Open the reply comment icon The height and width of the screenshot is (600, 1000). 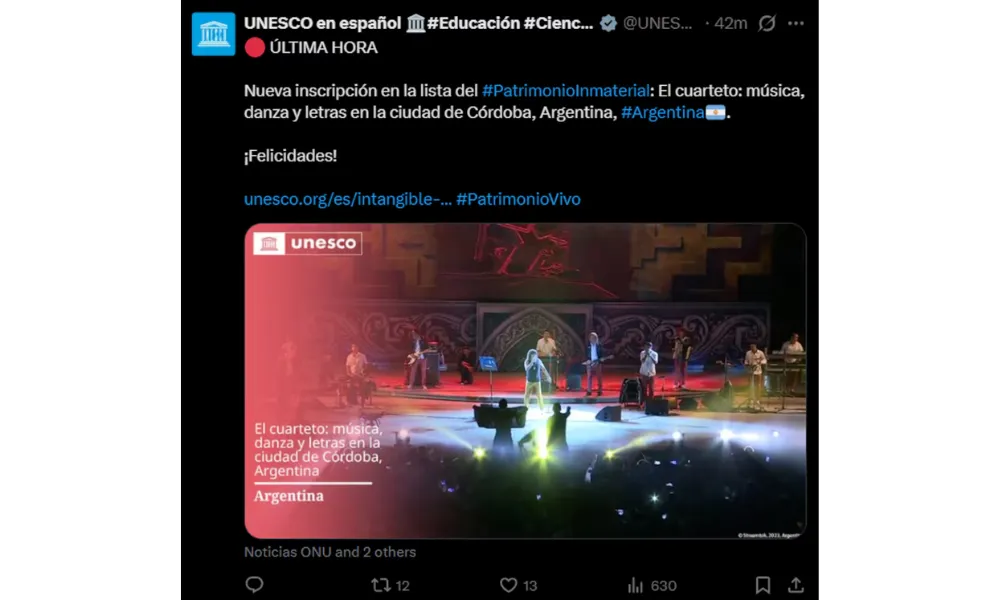pyautogui.click(x=254, y=585)
